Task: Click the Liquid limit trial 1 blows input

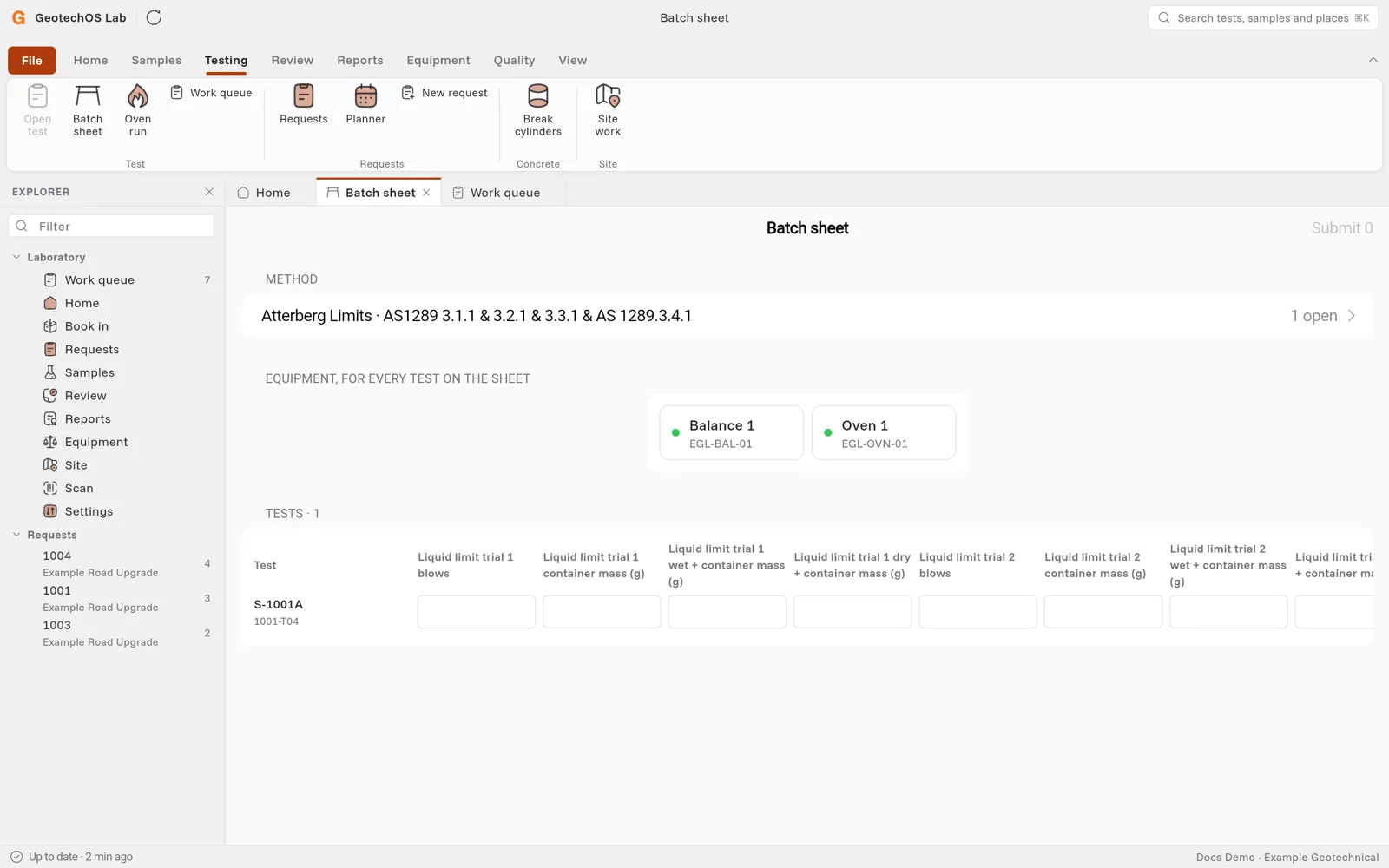Action: click(x=477, y=612)
